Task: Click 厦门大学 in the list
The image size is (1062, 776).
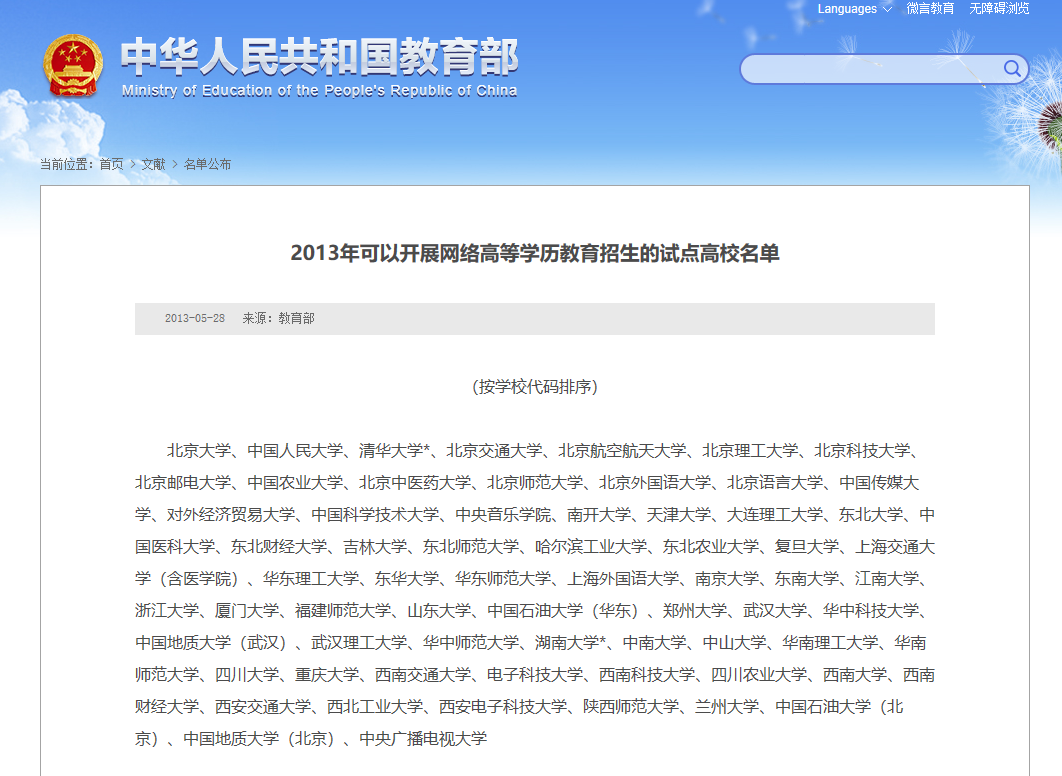Action: [x=247, y=611]
